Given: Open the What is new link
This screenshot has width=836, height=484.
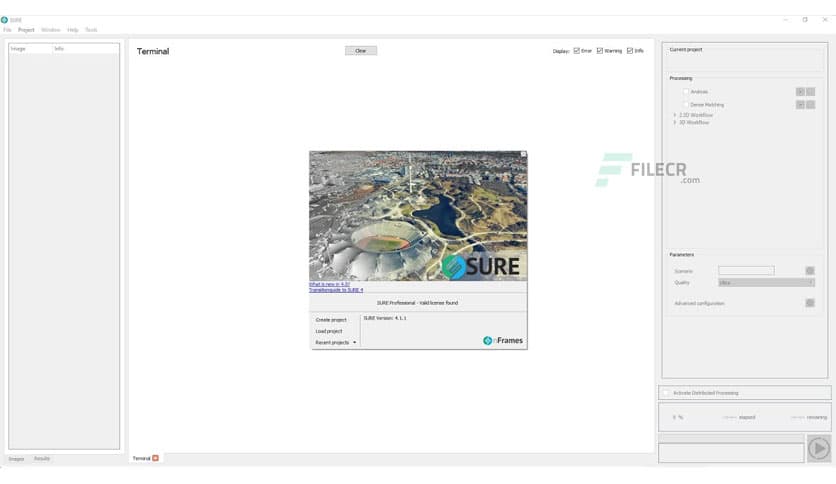Looking at the screenshot, I should pos(329,284).
